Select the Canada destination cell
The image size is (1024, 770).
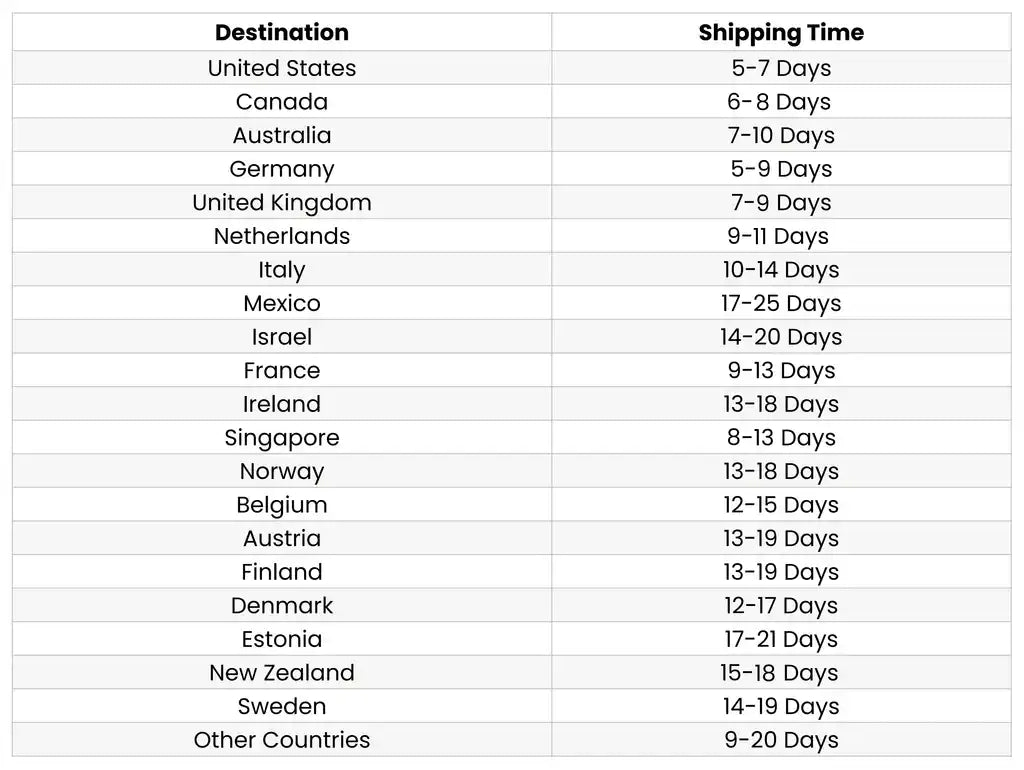point(282,102)
